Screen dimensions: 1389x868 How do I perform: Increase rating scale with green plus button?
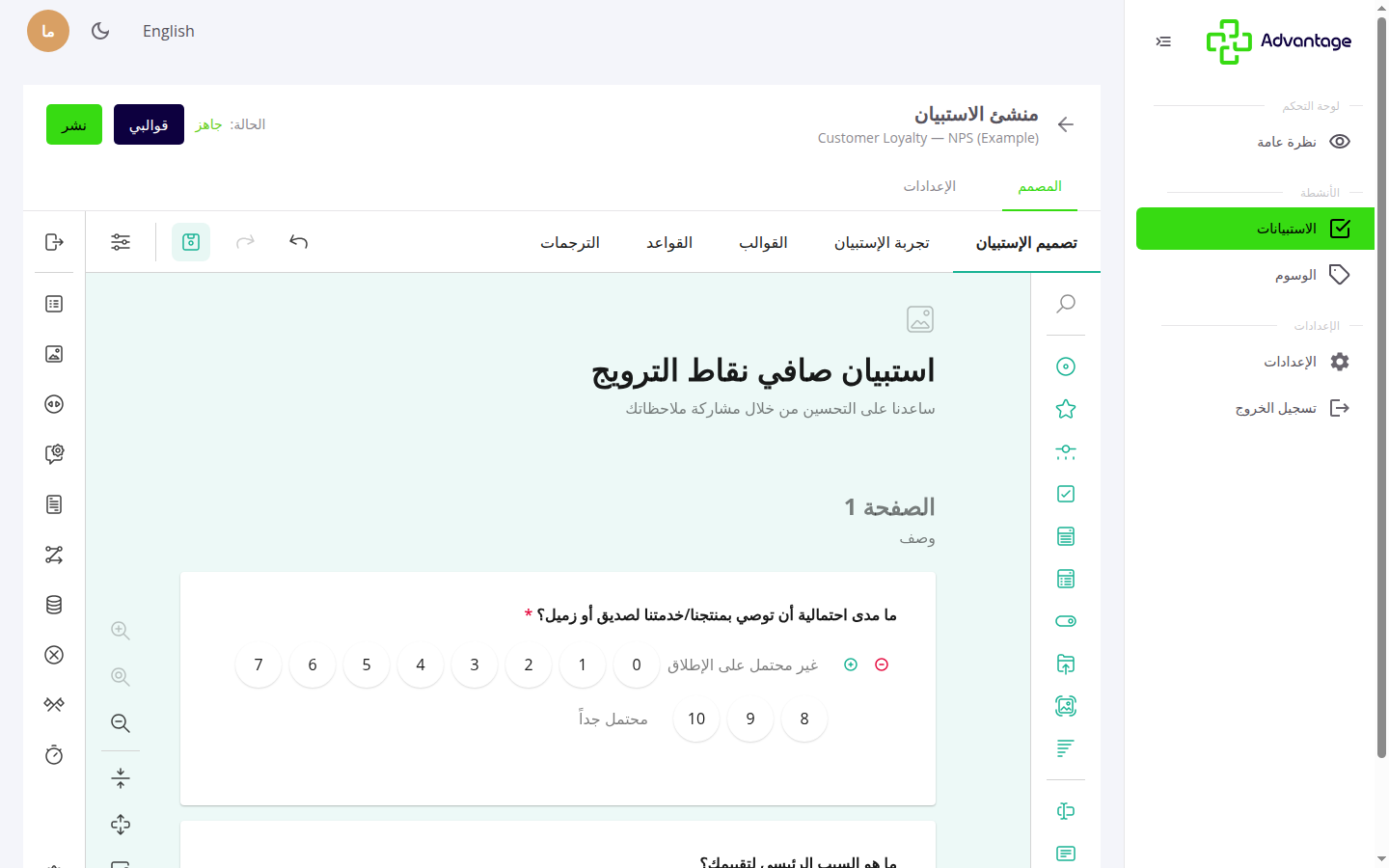[x=851, y=665]
